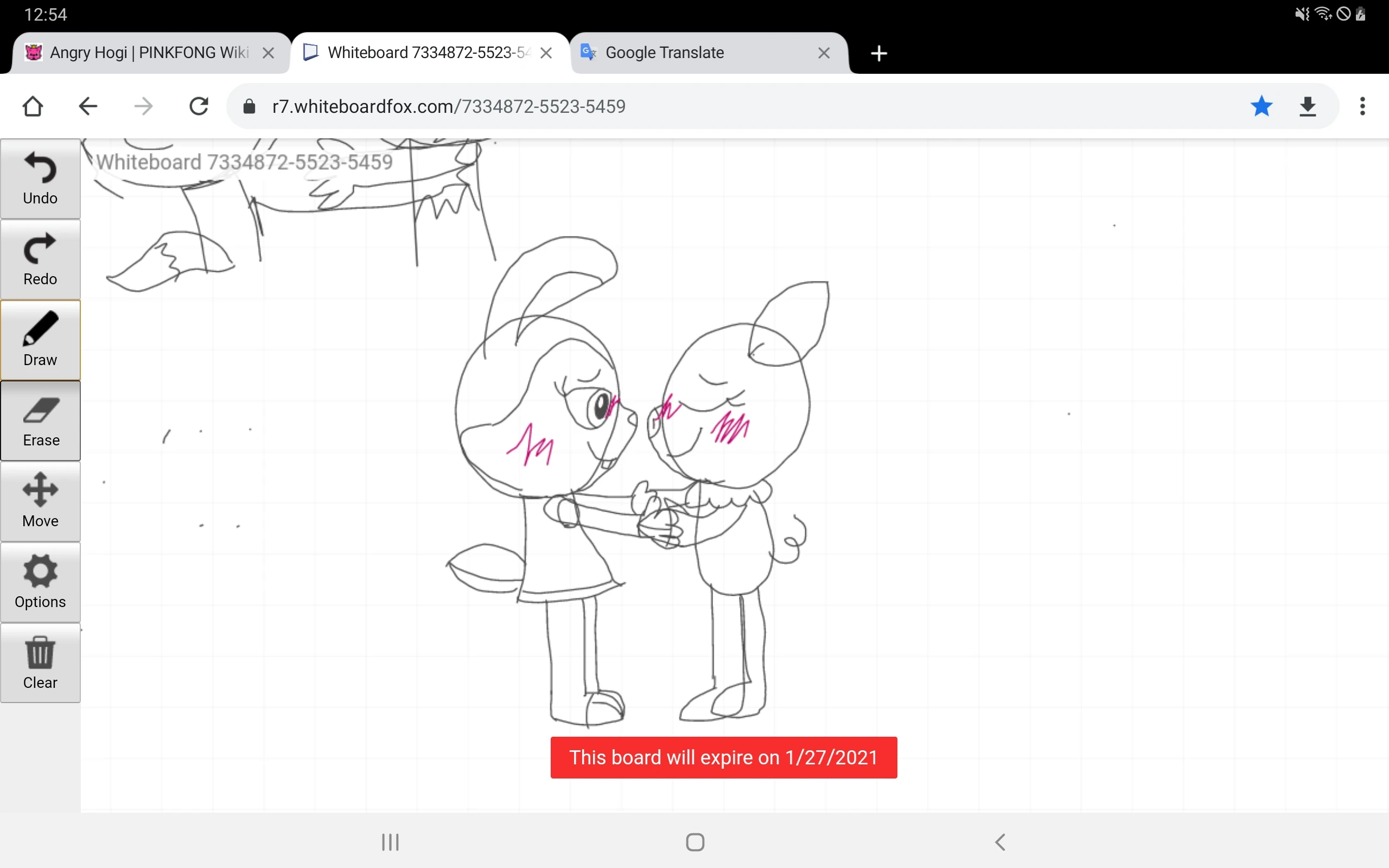Screen dimensions: 1389x868
Task: Bookmark the page with the star icon
Action: [1261, 106]
